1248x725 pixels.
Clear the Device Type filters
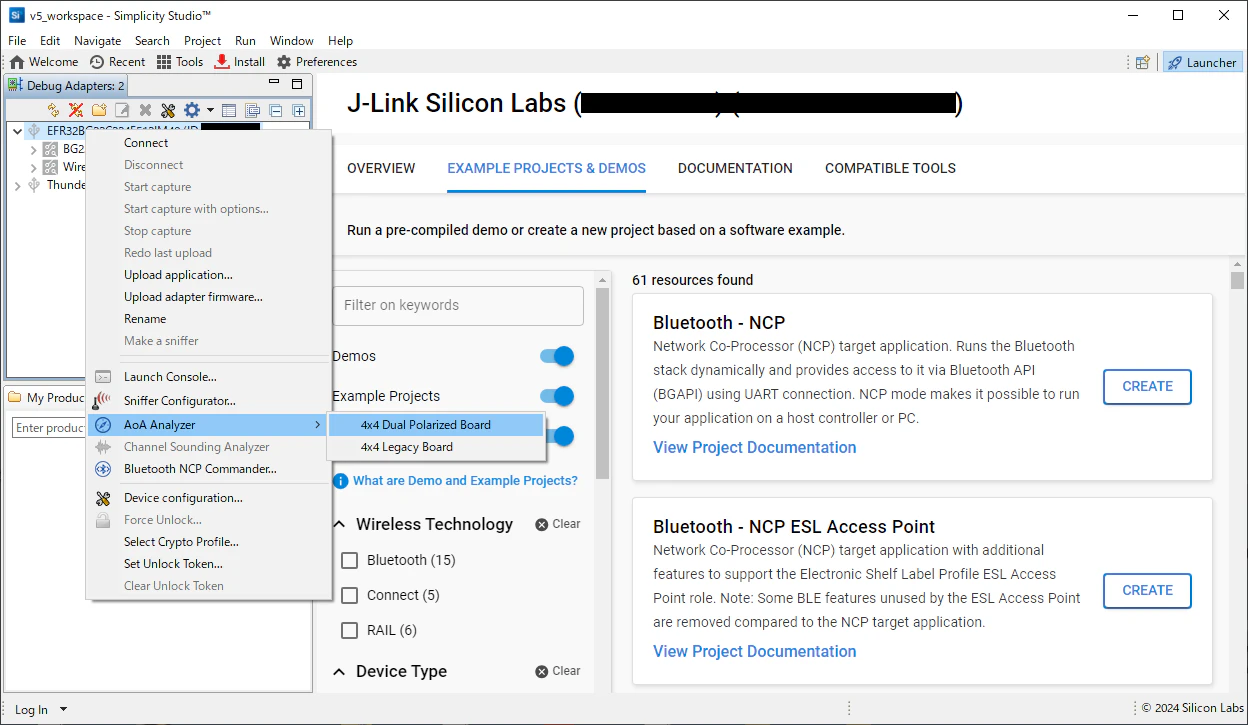click(558, 671)
